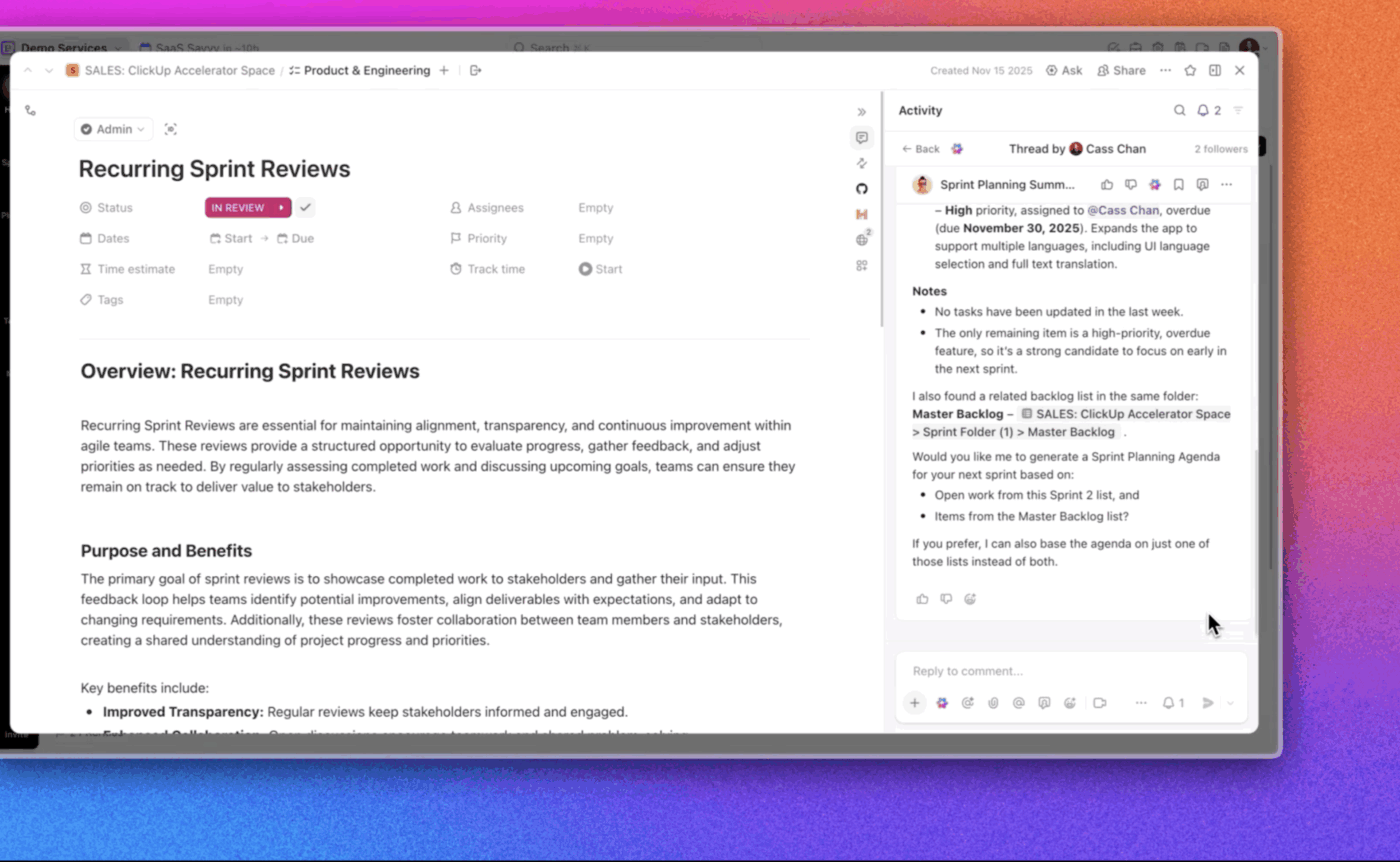Start the time tracker
The image size is (1400, 862).
pyautogui.click(x=600, y=269)
